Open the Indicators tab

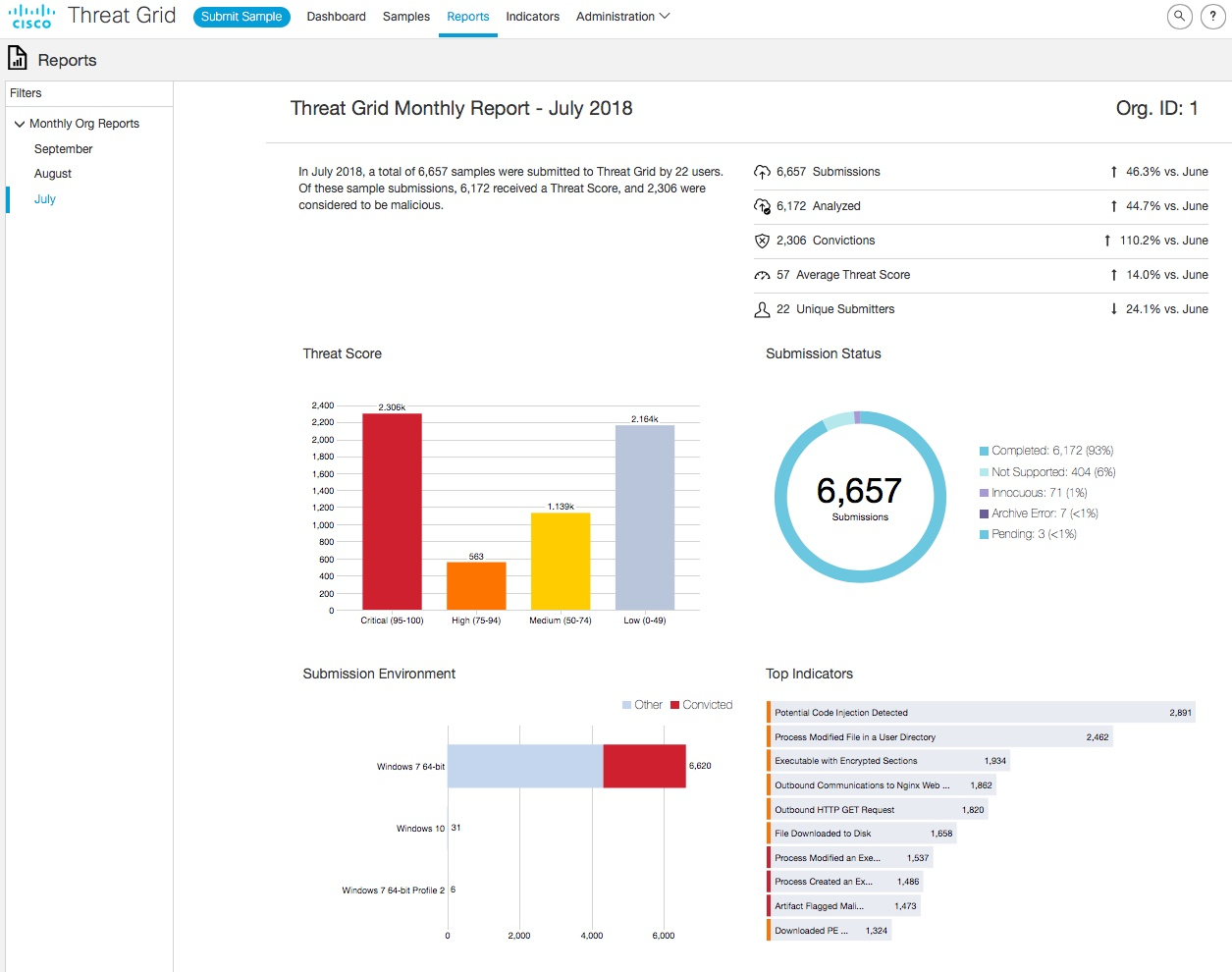click(532, 17)
